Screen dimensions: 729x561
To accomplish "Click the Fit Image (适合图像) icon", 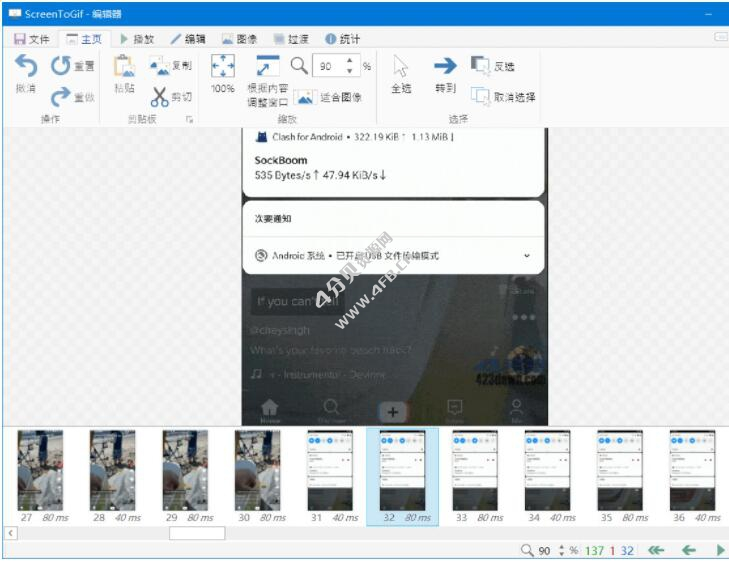I will [x=305, y=97].
